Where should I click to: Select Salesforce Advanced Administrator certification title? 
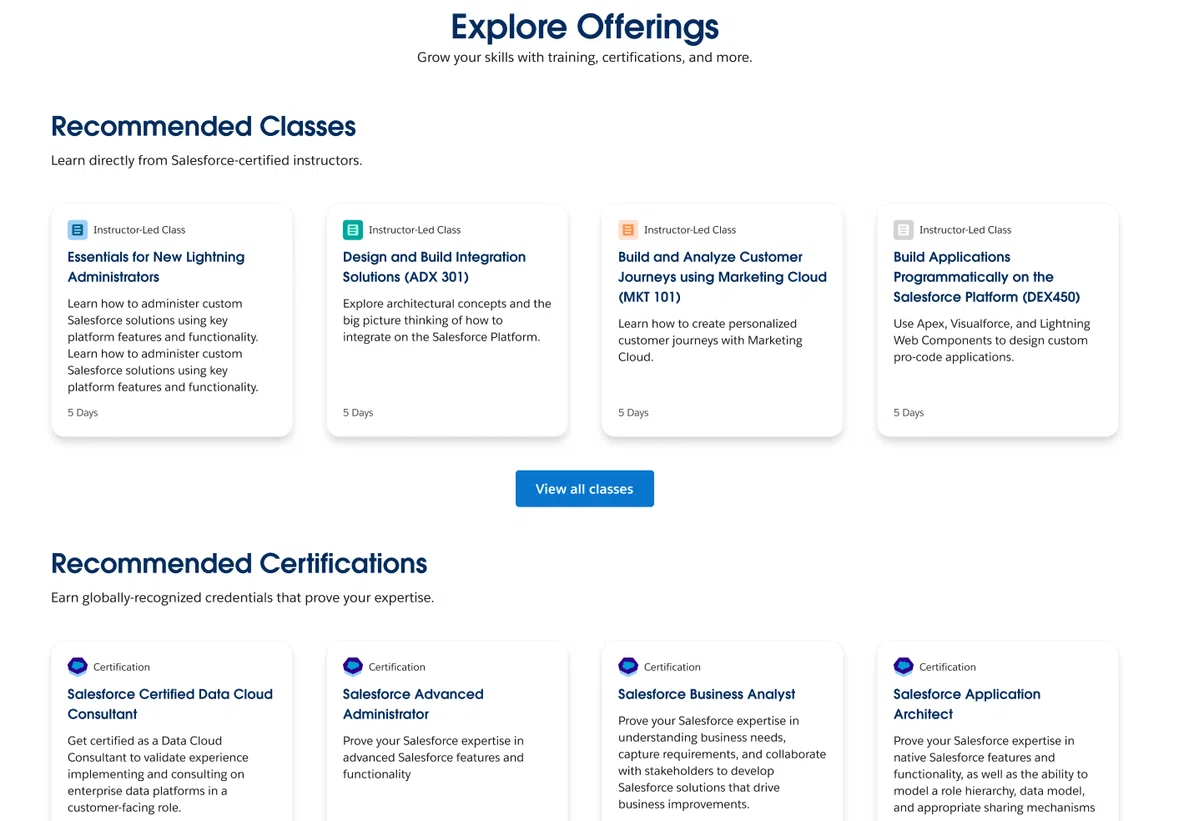pos(413,704)
